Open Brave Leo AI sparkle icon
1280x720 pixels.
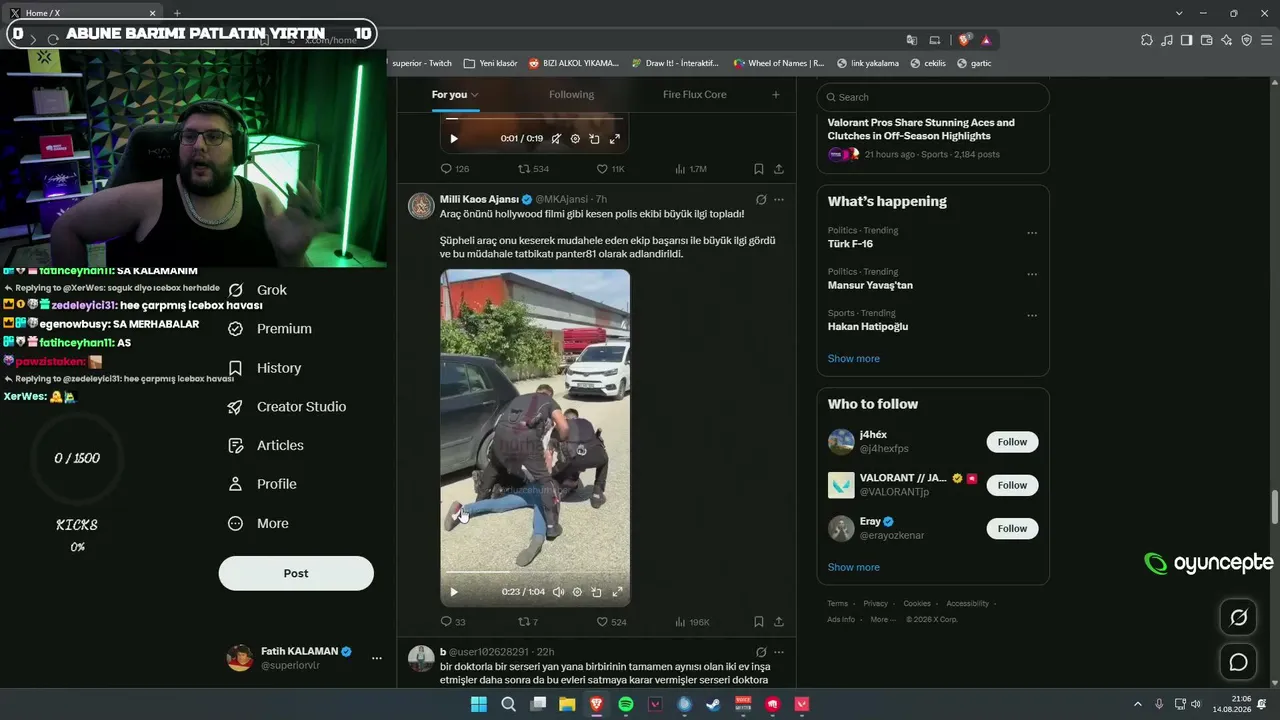pos(1226,40)
